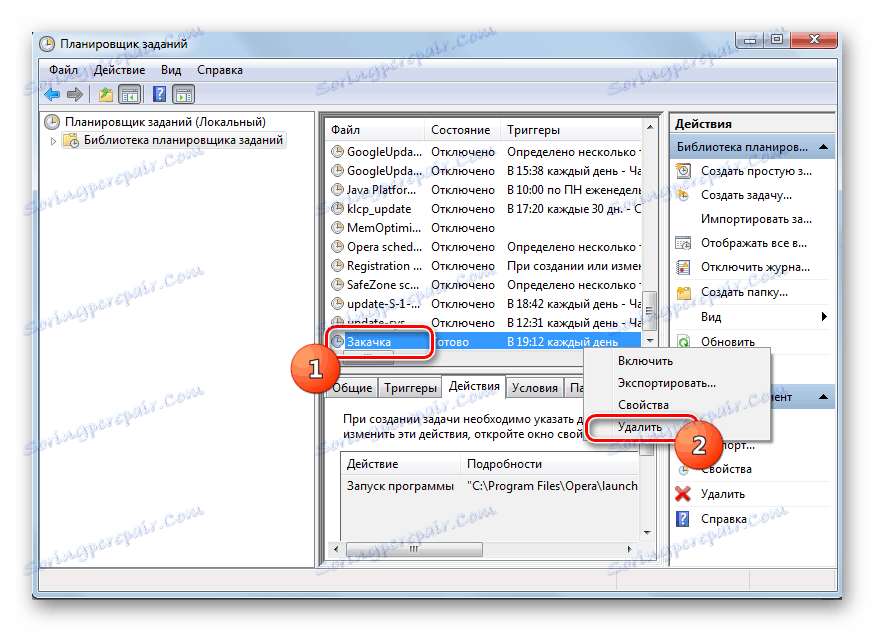Click the blue Help question mark toolbar icon
Viewport: 874px width, 632px height.
tap(159, 95)
